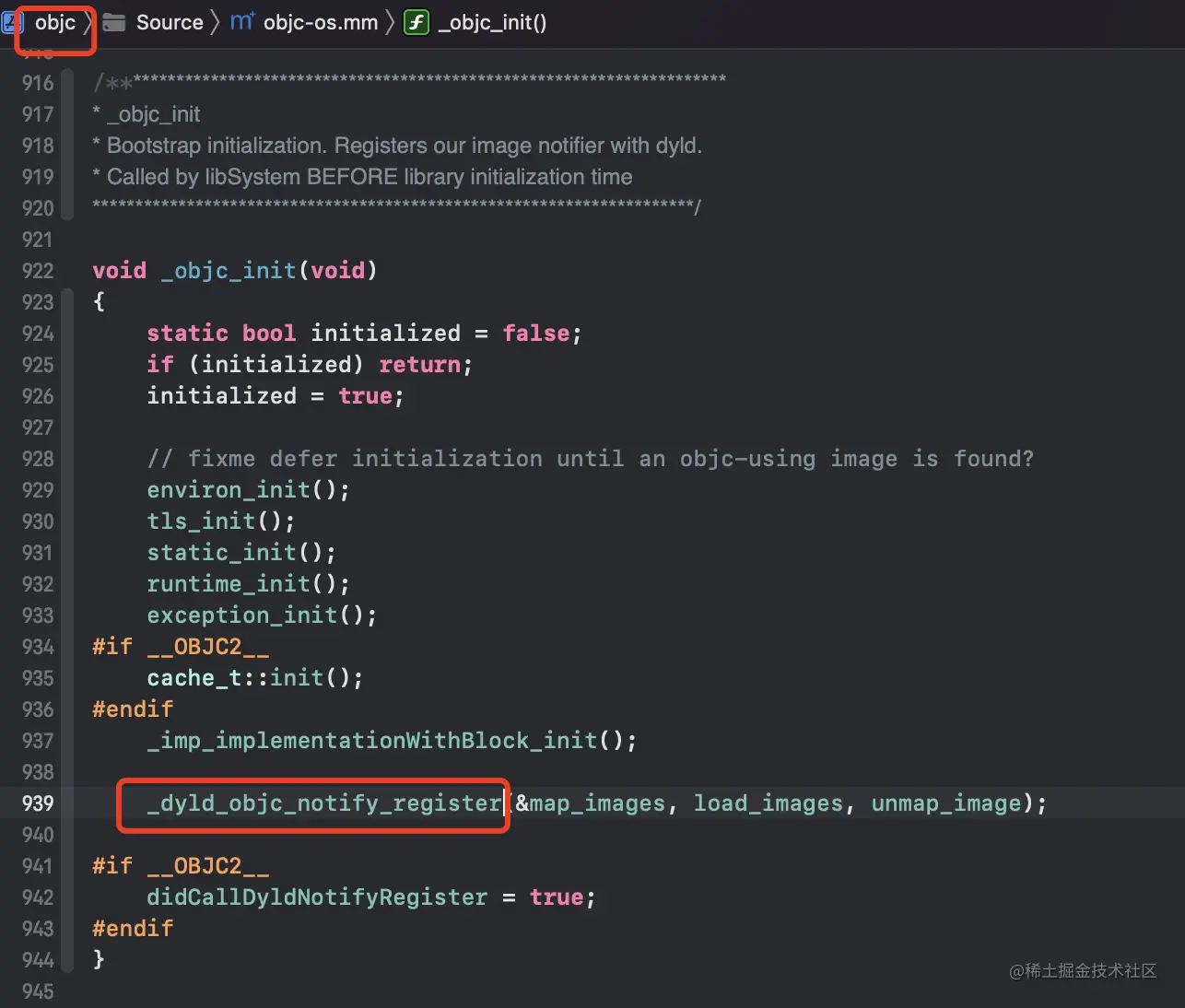Select line number 933 in the gutter
Viewport: 1185px width, 1008px height.
point(38,615)
